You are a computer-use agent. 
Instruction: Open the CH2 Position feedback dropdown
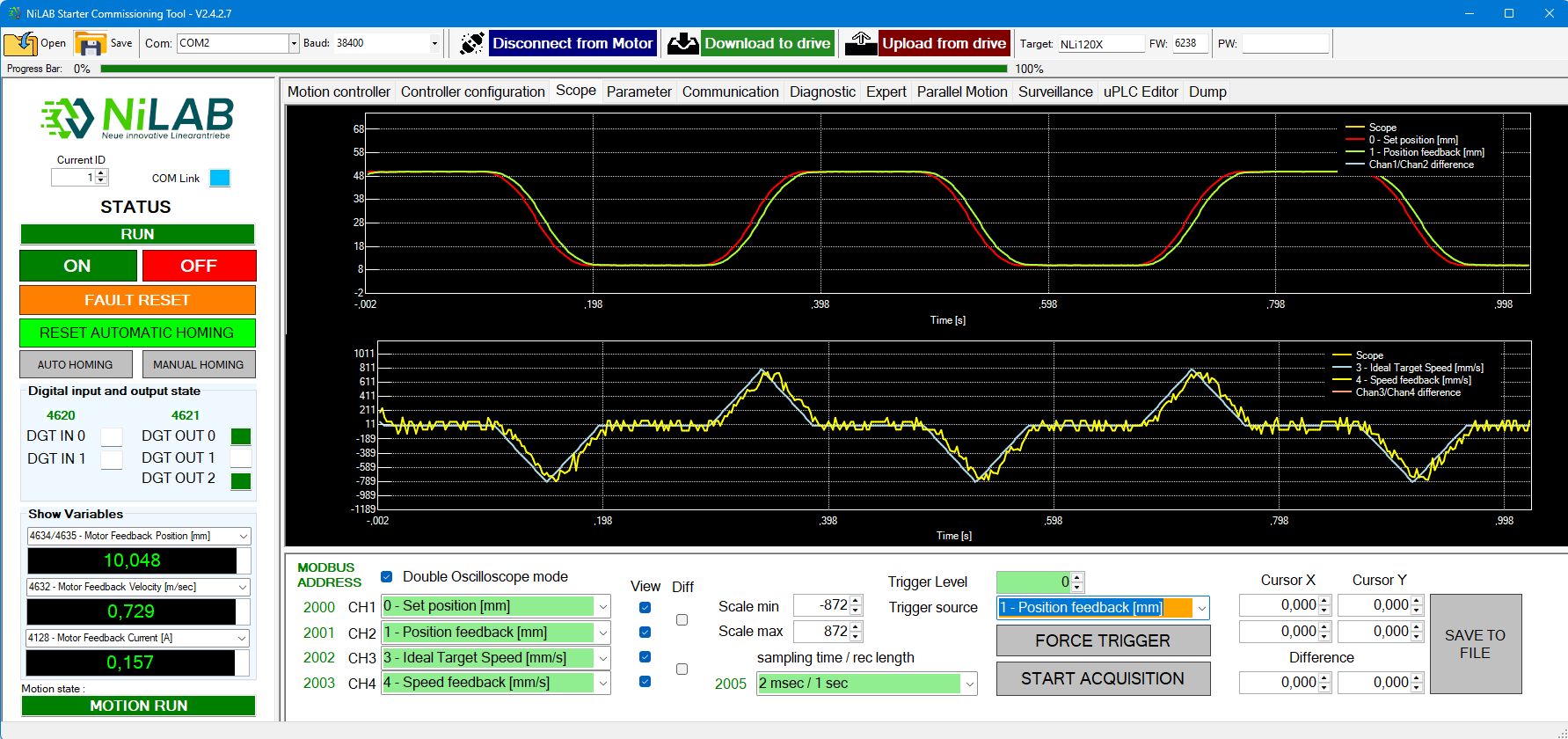point(602,633)
